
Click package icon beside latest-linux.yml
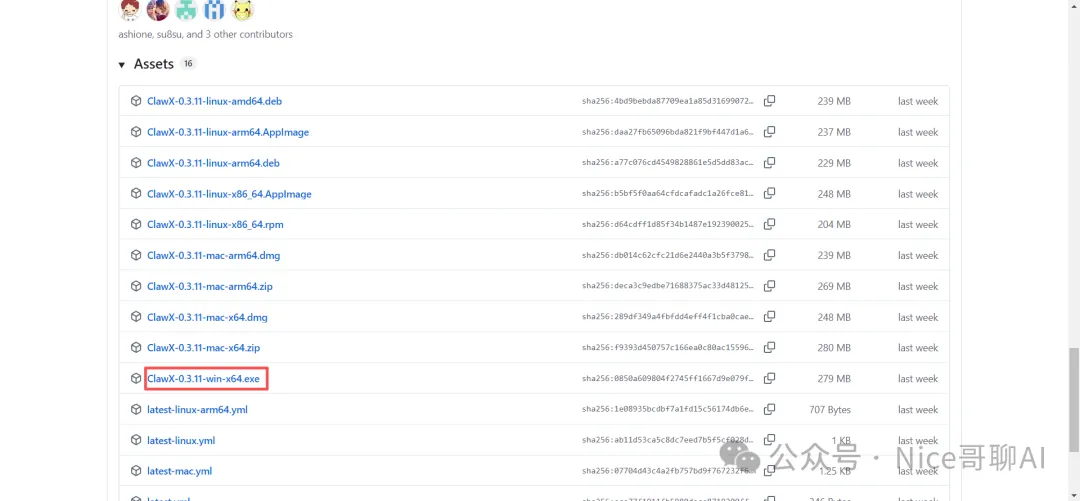(x=136, y=440)
